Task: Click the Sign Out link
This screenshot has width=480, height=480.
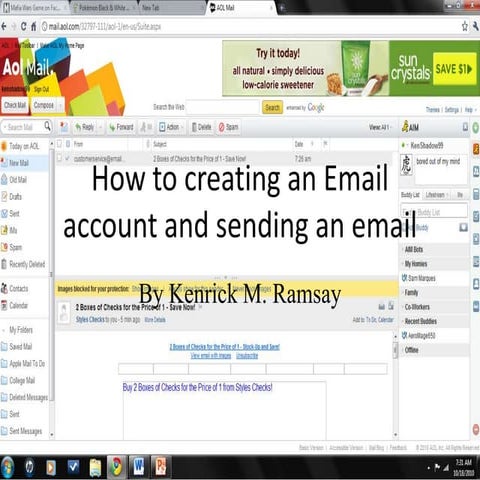Action: (x=41, y=89)
